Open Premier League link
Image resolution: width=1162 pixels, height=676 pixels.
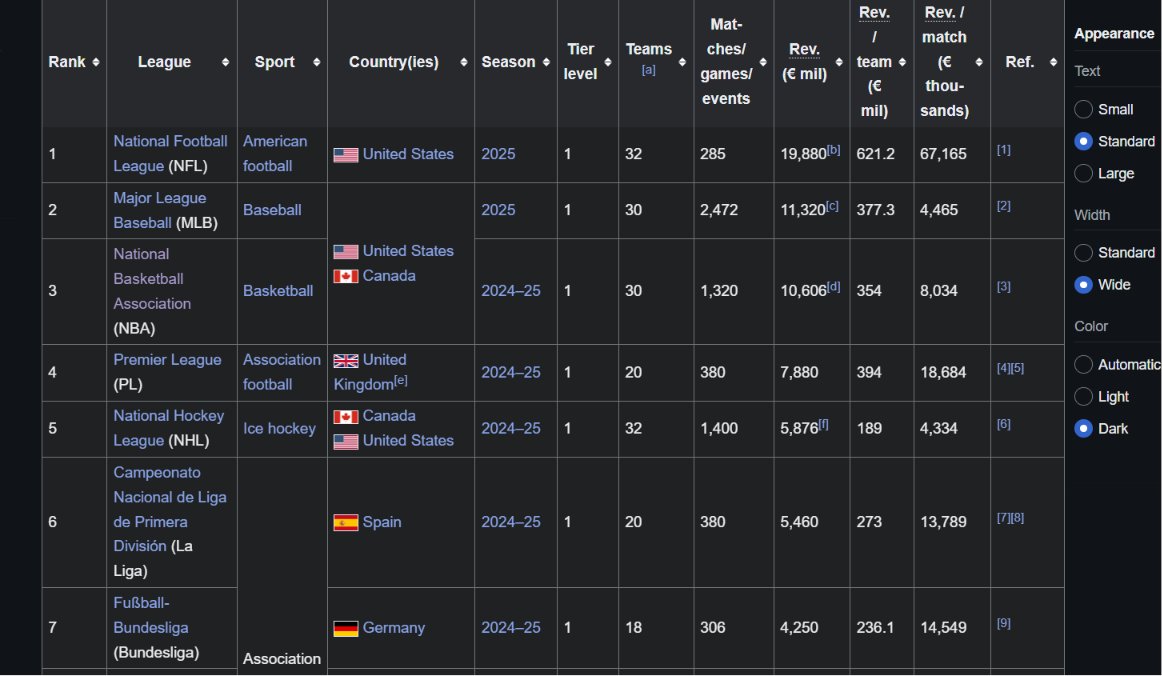(167, 359)
